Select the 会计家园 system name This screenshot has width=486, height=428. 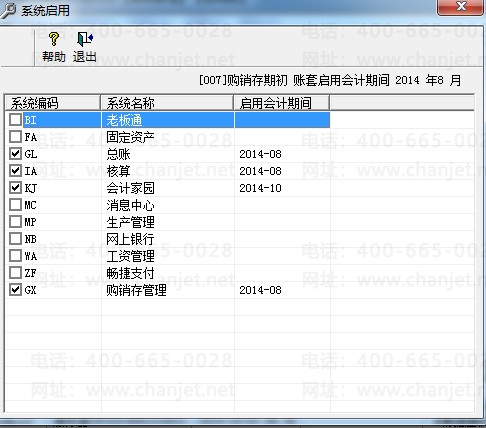click(130, 188)
